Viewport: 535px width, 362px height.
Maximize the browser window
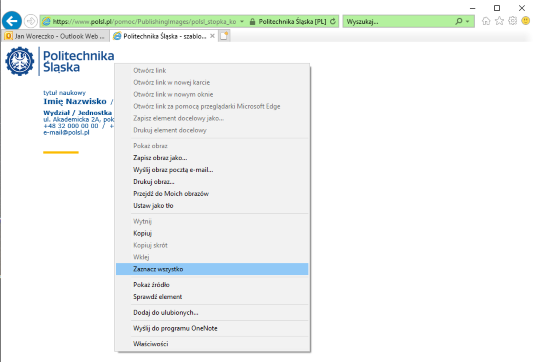click(x=497, y=8)
